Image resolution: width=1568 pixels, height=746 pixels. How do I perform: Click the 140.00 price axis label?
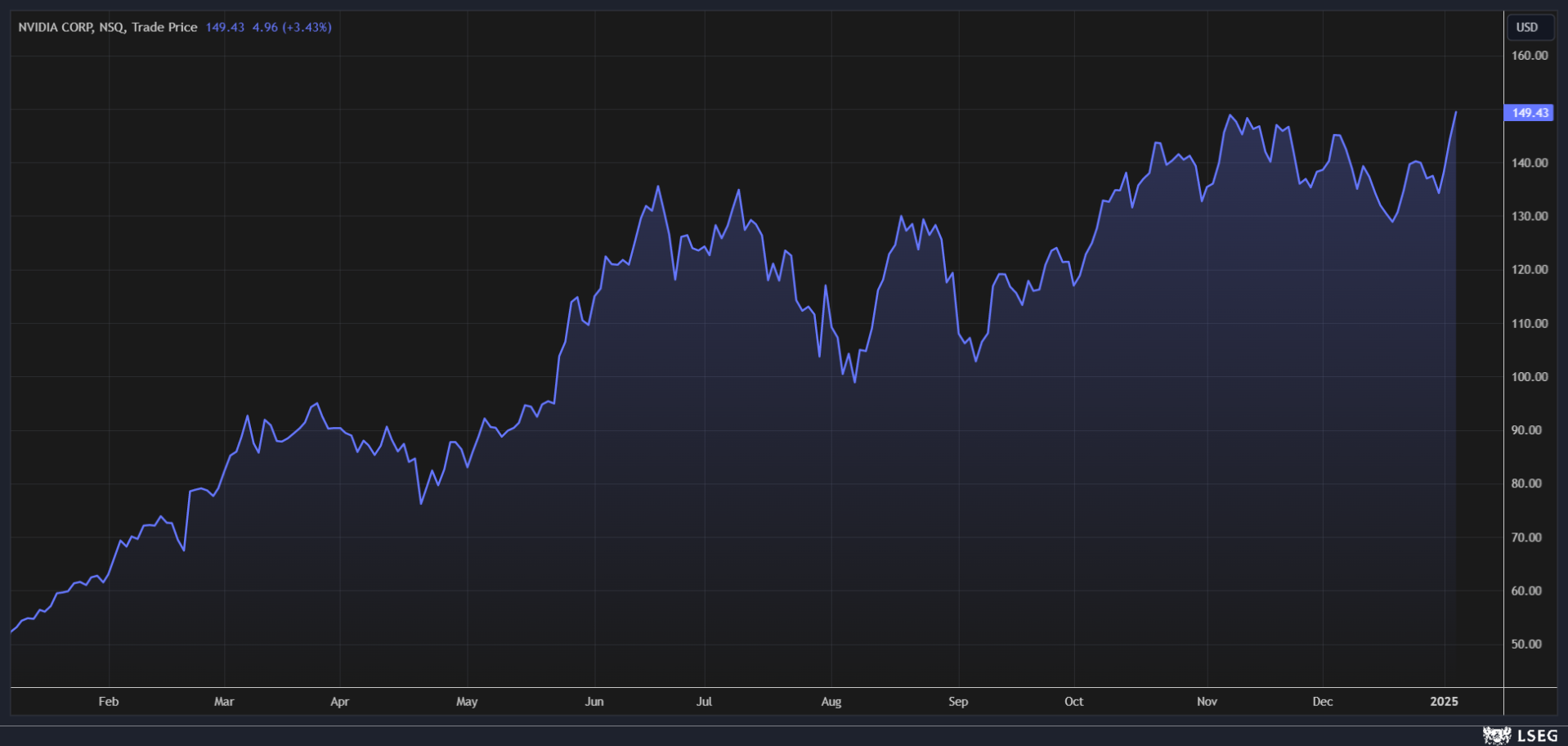[x=1530, y=163]
